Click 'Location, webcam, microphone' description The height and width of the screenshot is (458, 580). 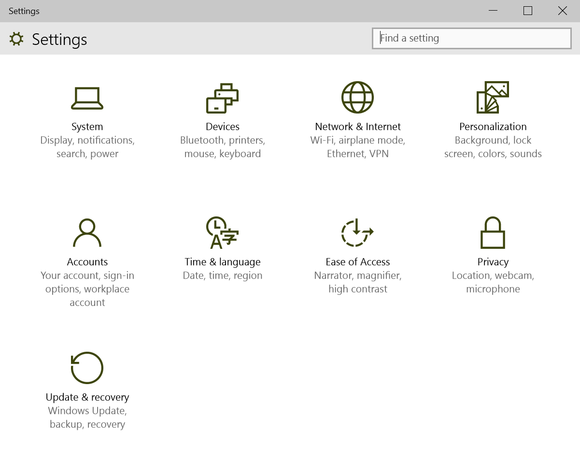[x=493, y=282]
